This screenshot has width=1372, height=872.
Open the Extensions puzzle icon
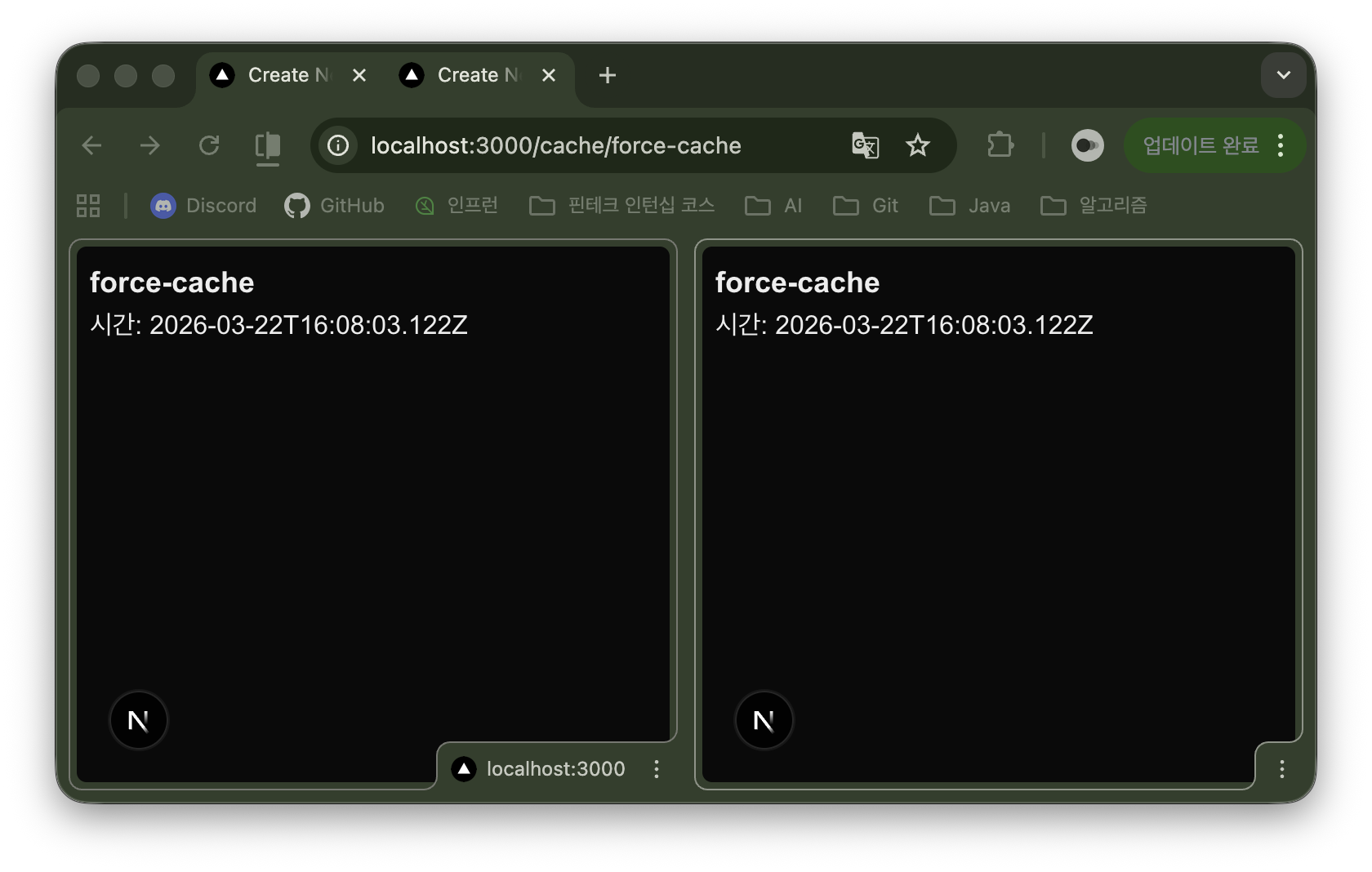pyautogui.click(x=1000, y=145)
